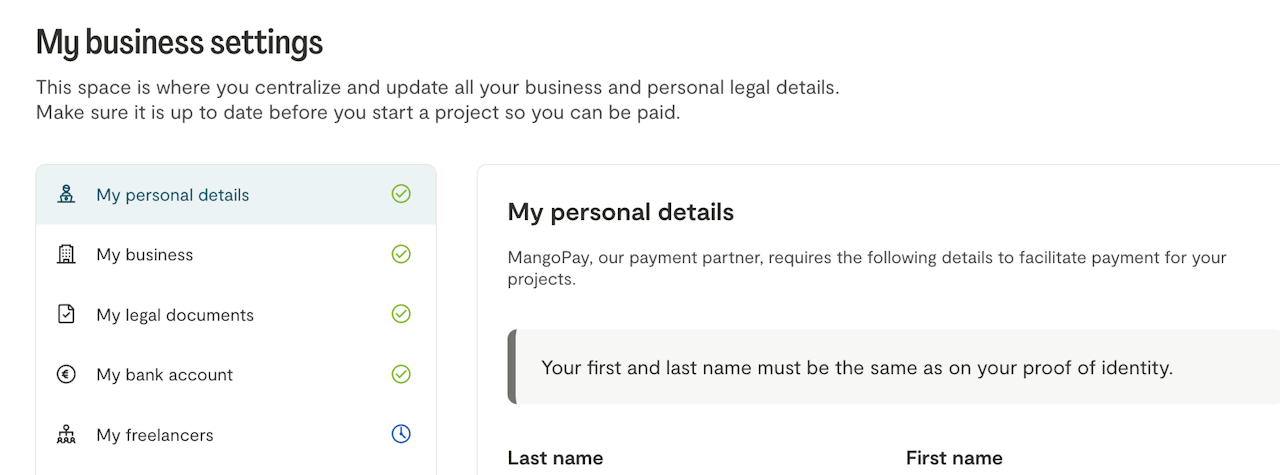Open the My personal details section
The image size is (1280, 475).
click(173, 195)
